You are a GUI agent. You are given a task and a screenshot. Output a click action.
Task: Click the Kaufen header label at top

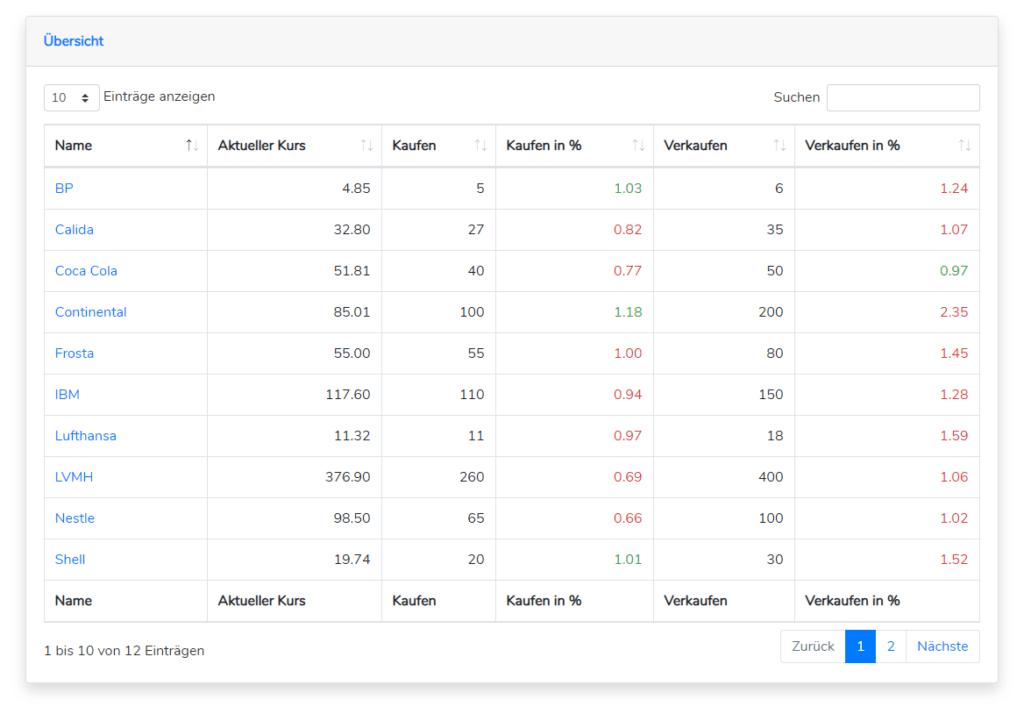[x=414, y=145]
